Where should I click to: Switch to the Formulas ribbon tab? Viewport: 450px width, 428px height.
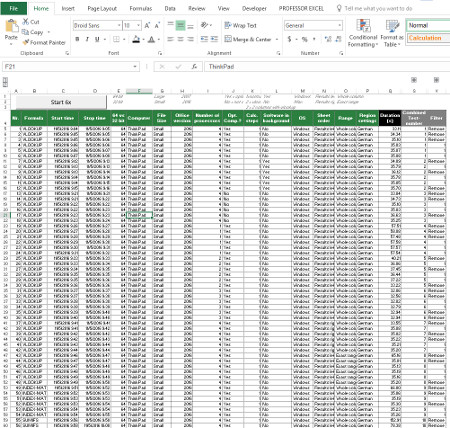coord(141,8)
